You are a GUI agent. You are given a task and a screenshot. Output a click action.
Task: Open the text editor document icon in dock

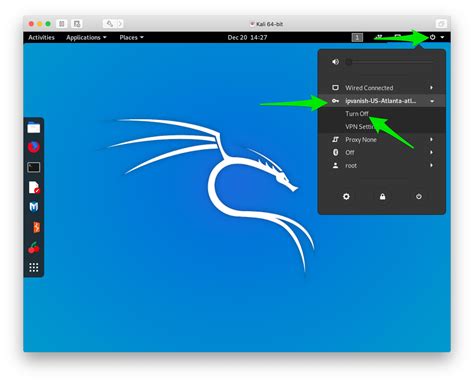[x=34, y=187]
